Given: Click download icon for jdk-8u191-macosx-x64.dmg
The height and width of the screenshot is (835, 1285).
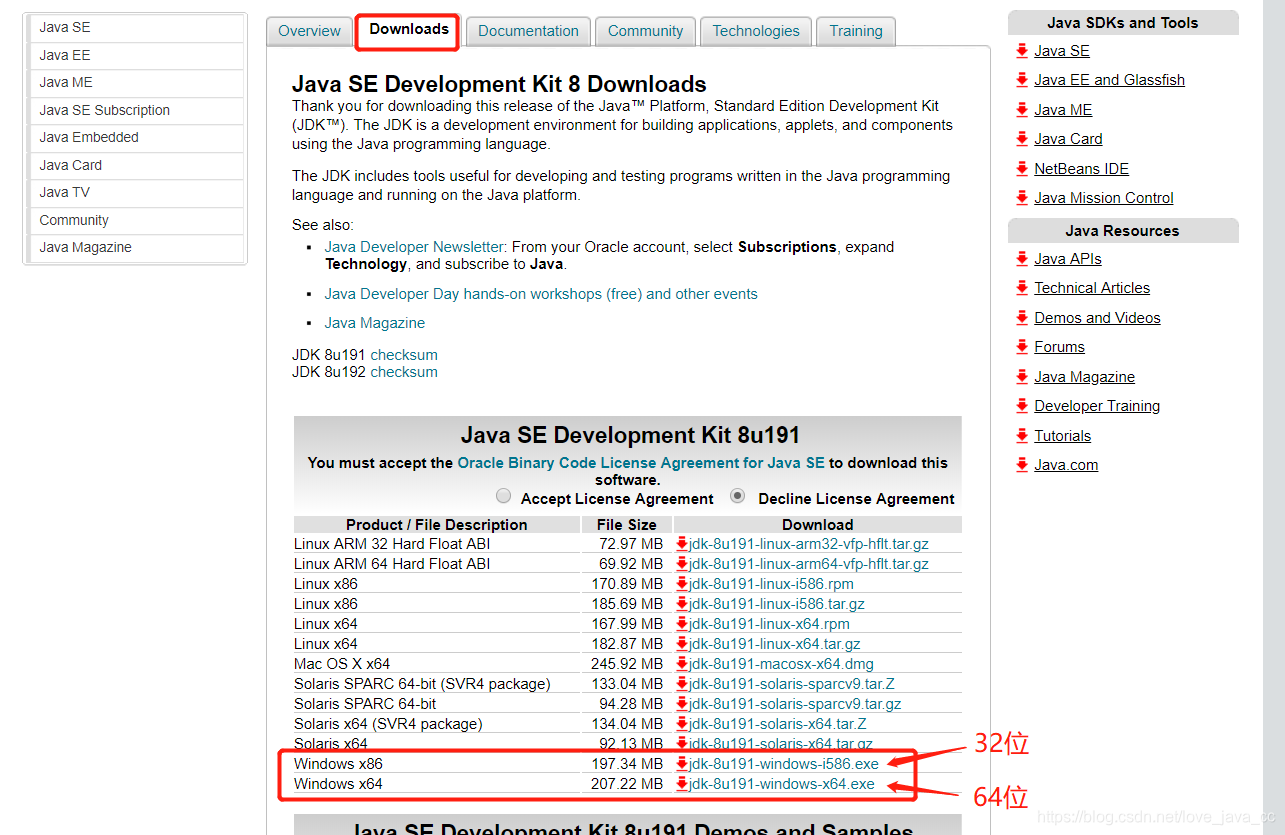Looking at the screenshot, I should click(x=682, y=664).
